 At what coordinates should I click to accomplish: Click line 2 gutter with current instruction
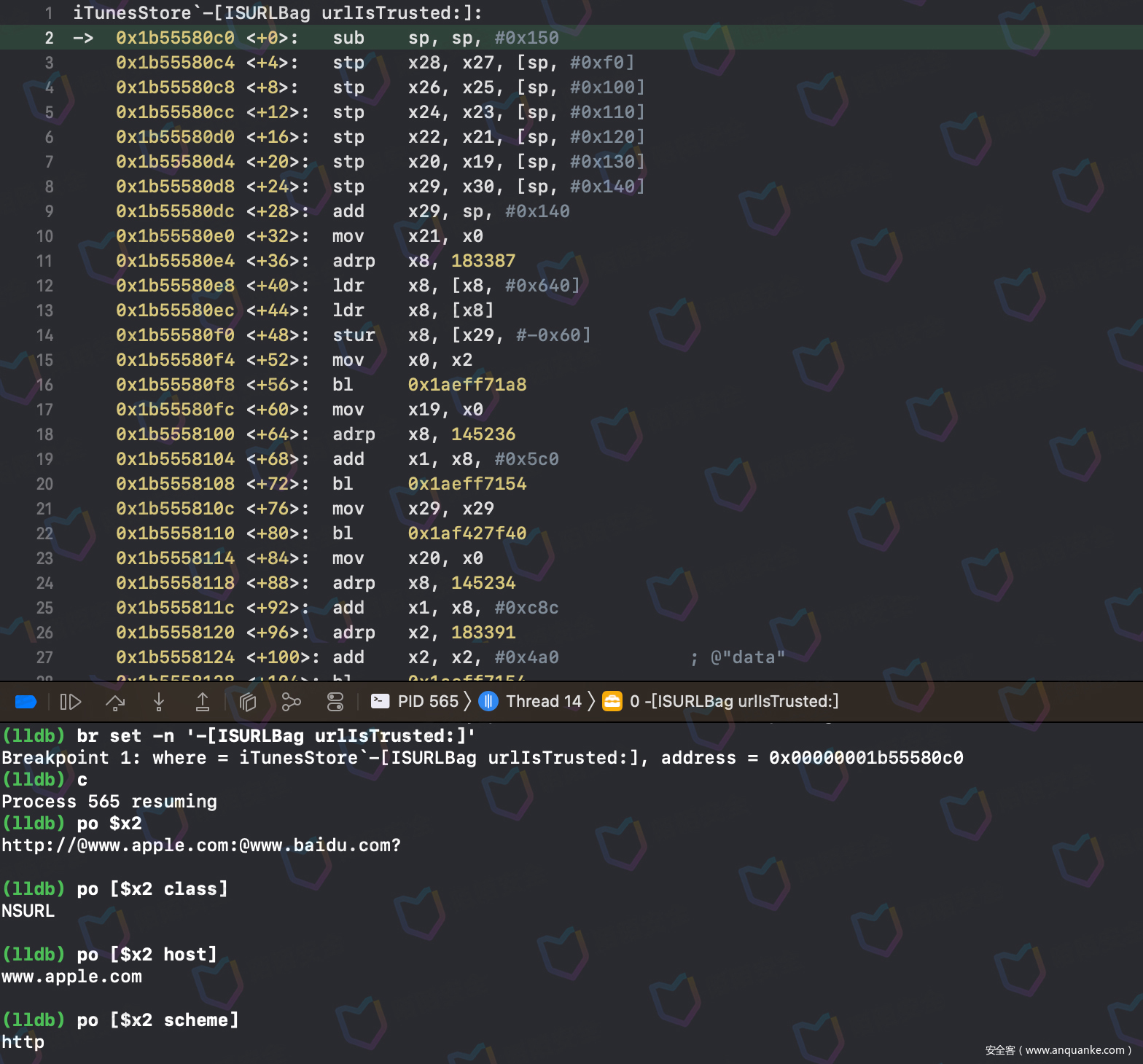click(x=49, y=38)
